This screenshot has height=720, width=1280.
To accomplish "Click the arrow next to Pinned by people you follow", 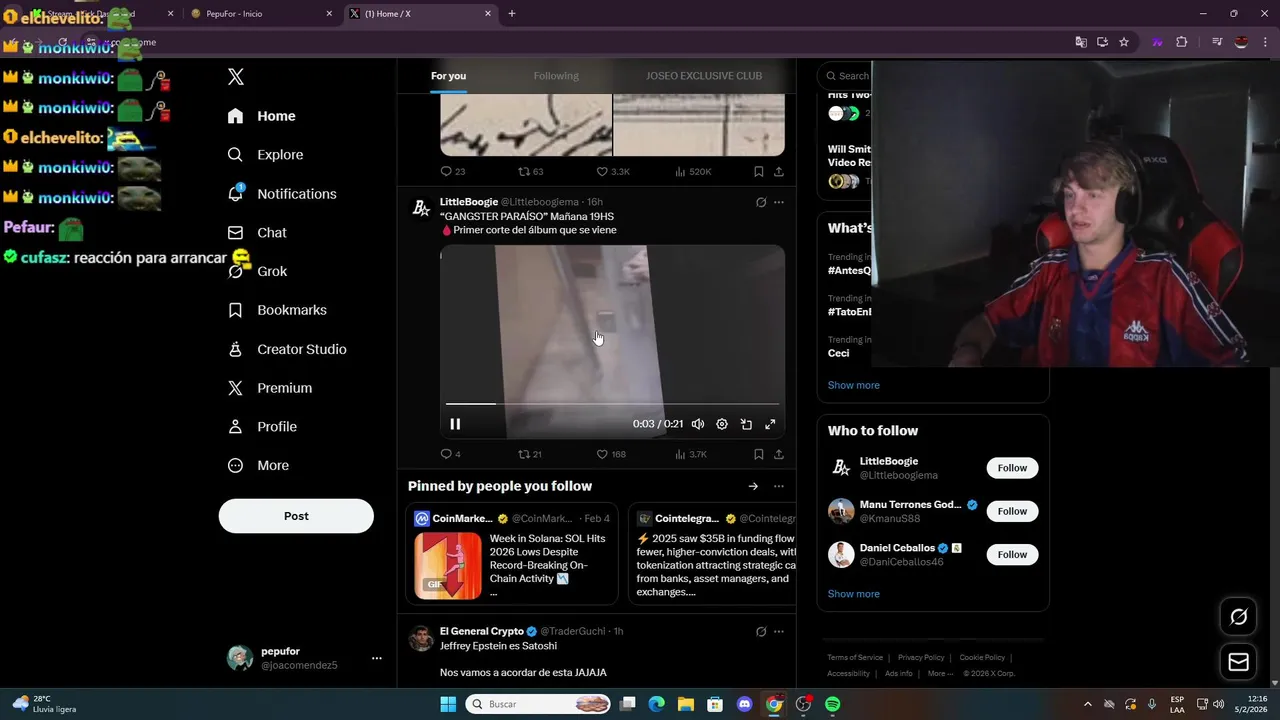I will (753, 486).
